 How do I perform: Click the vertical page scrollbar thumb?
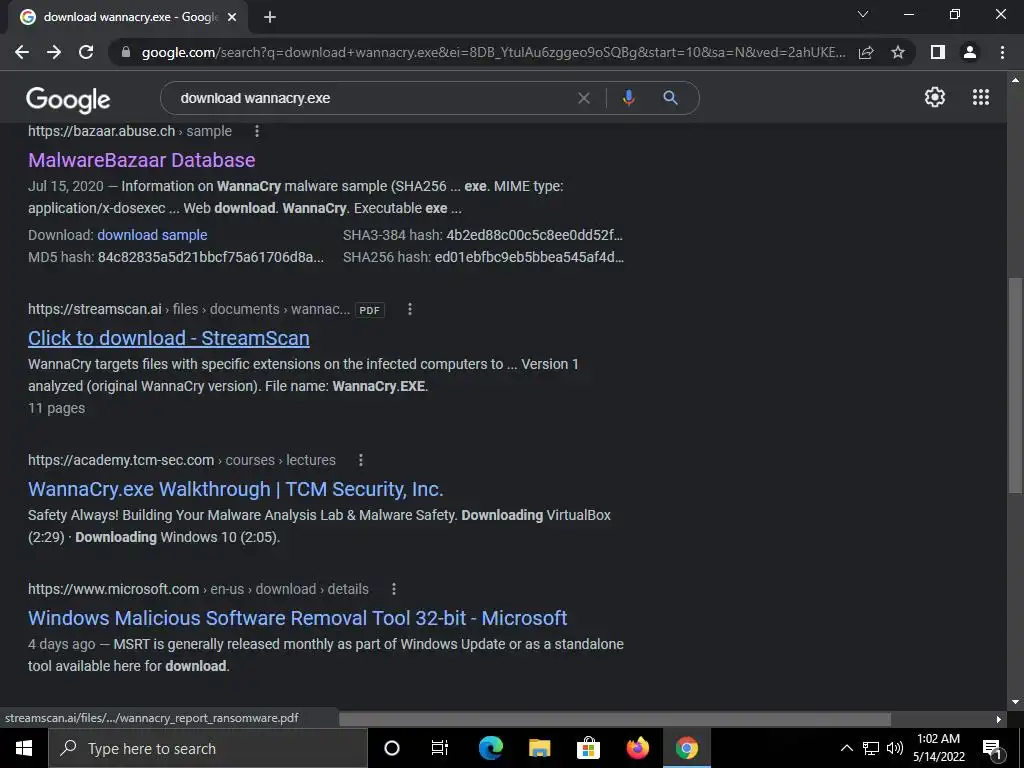point(1015,385)
